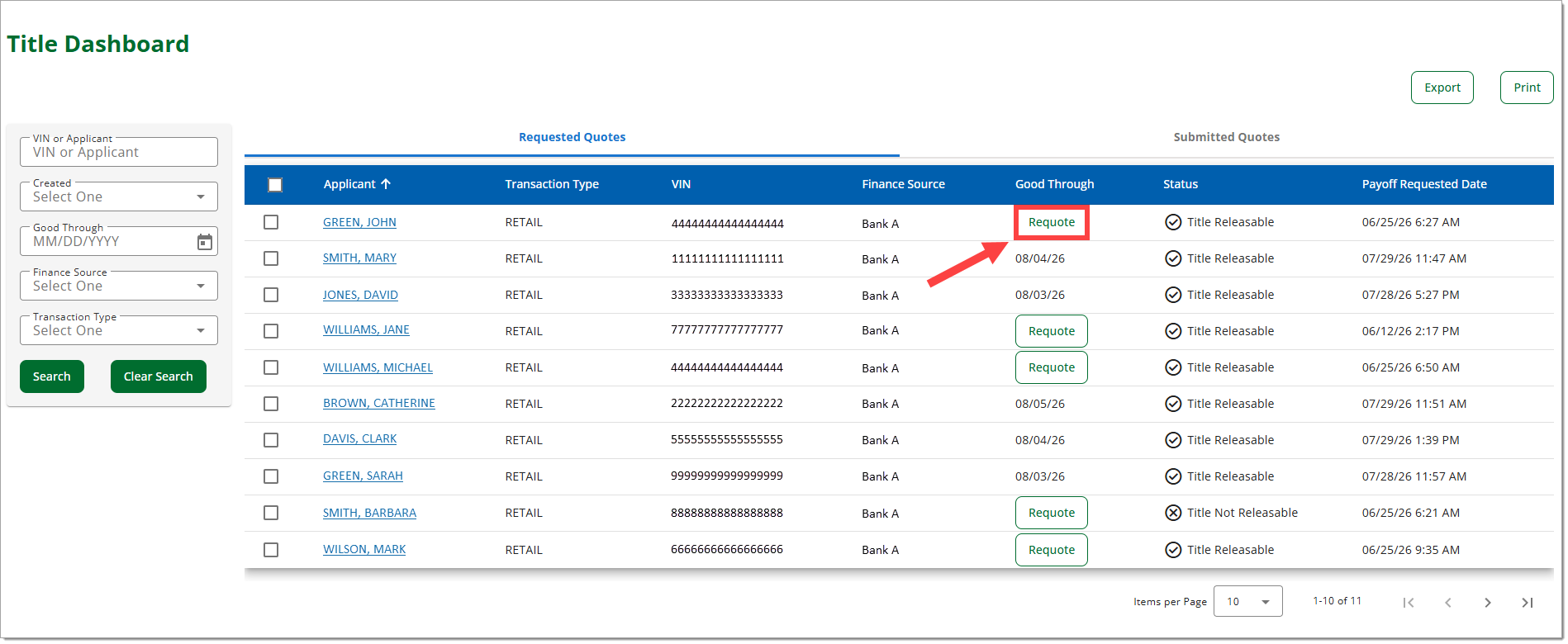This screenshot has width=1568, height=644.
Task: Open the Good Through calendar picker icon
Action: click(205, 242)
